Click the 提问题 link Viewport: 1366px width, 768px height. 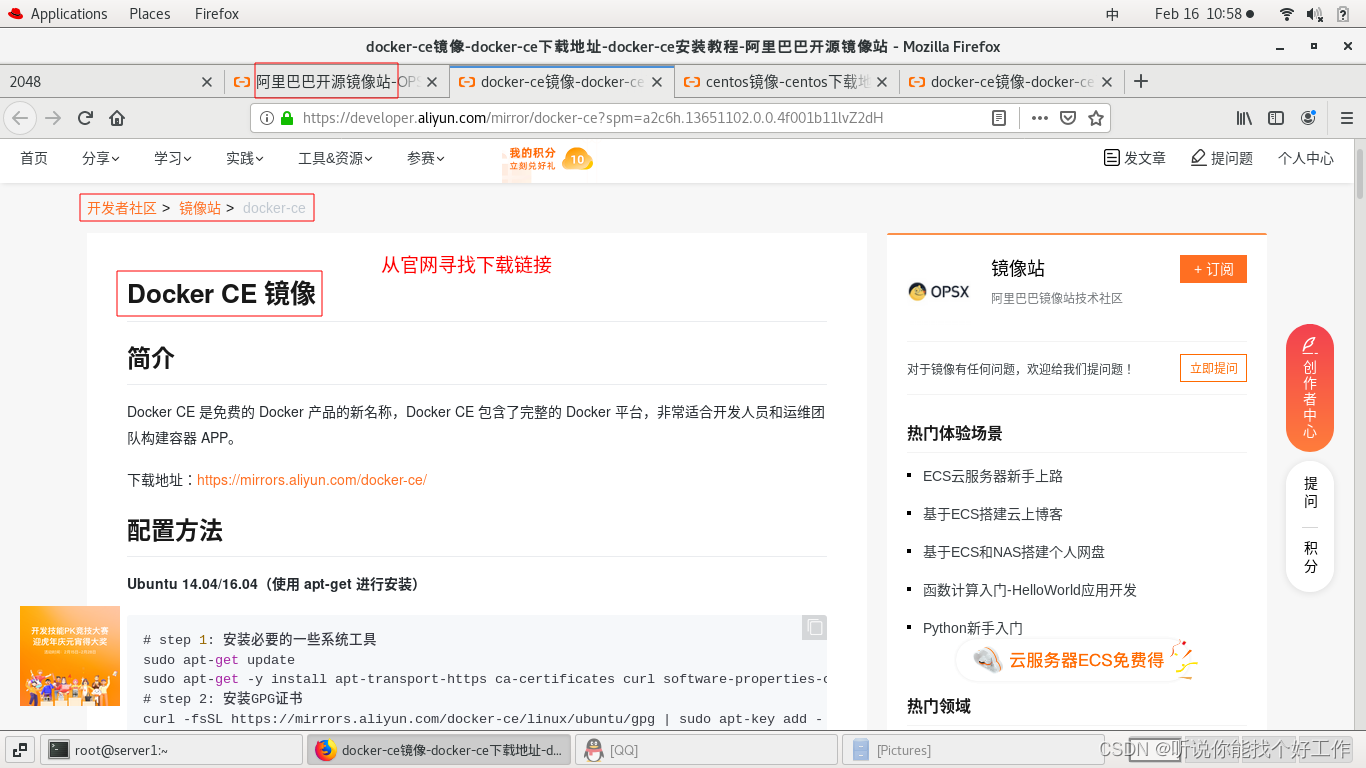(x=1222, y=158)
